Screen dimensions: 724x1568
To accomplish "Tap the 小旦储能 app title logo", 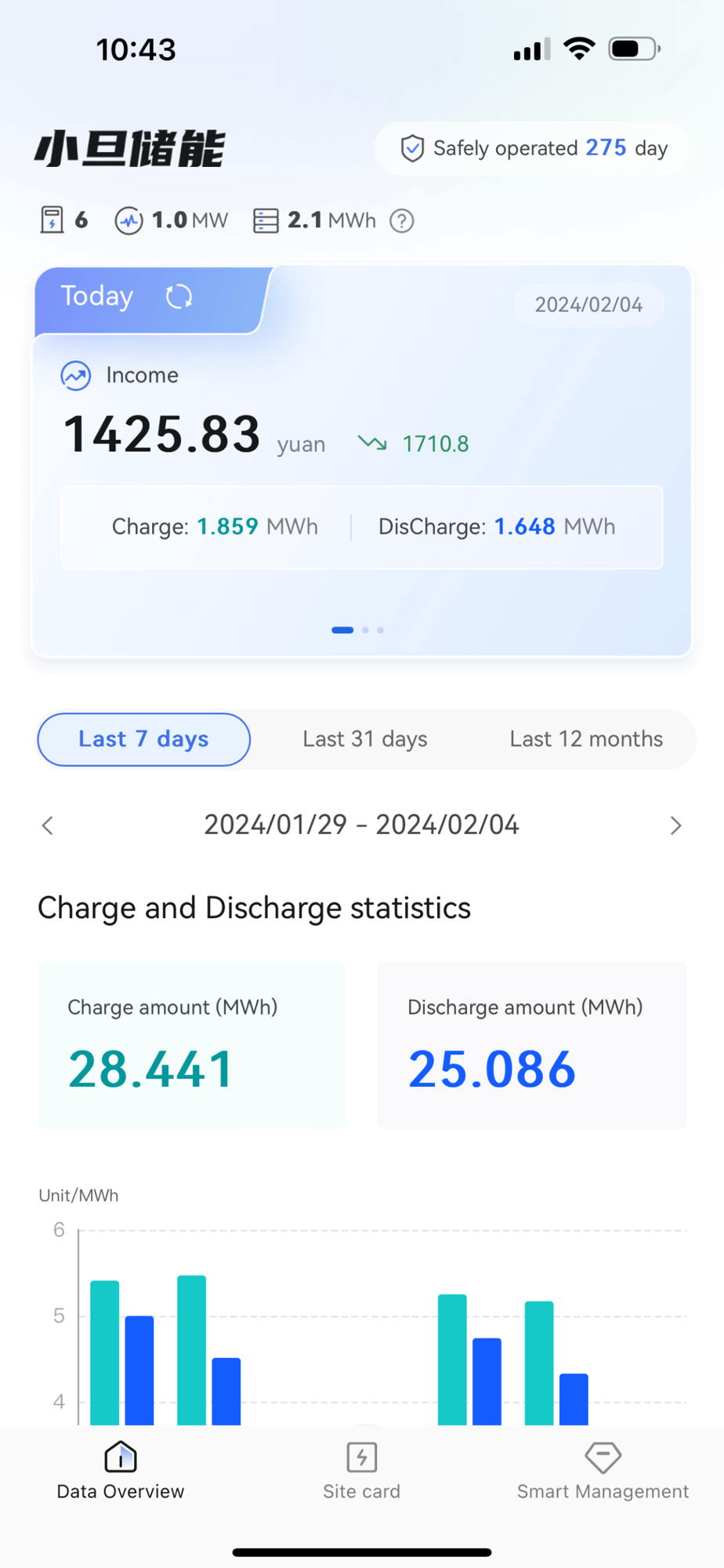I will coord(129,149).
